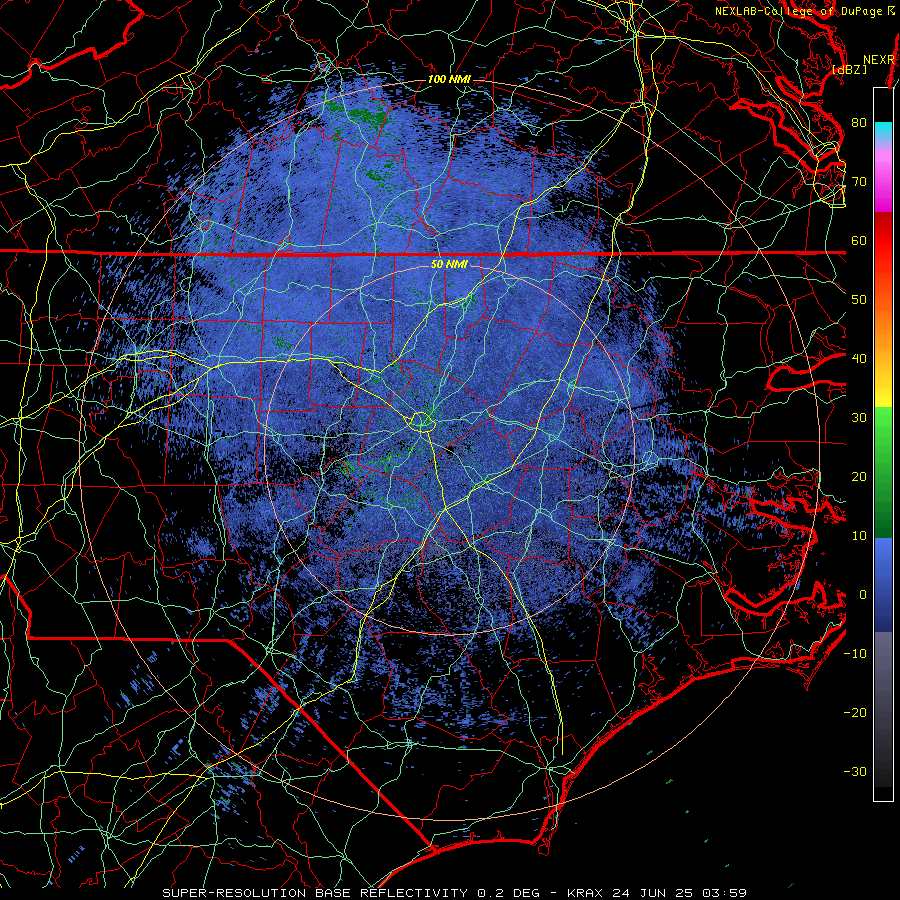Click the KRAX radar site circle at center

(421, 422)
